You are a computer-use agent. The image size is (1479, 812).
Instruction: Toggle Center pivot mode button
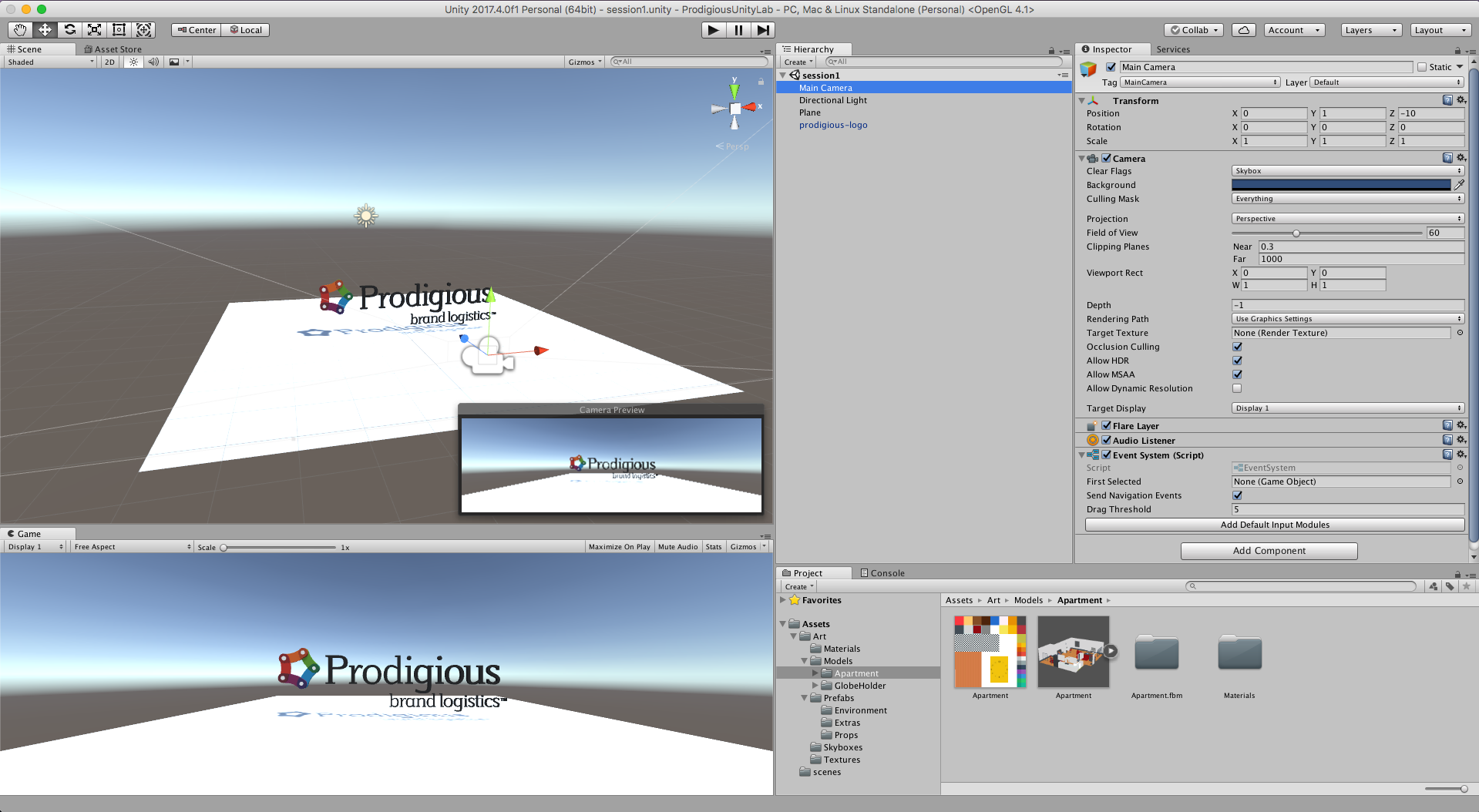(197, 30)
